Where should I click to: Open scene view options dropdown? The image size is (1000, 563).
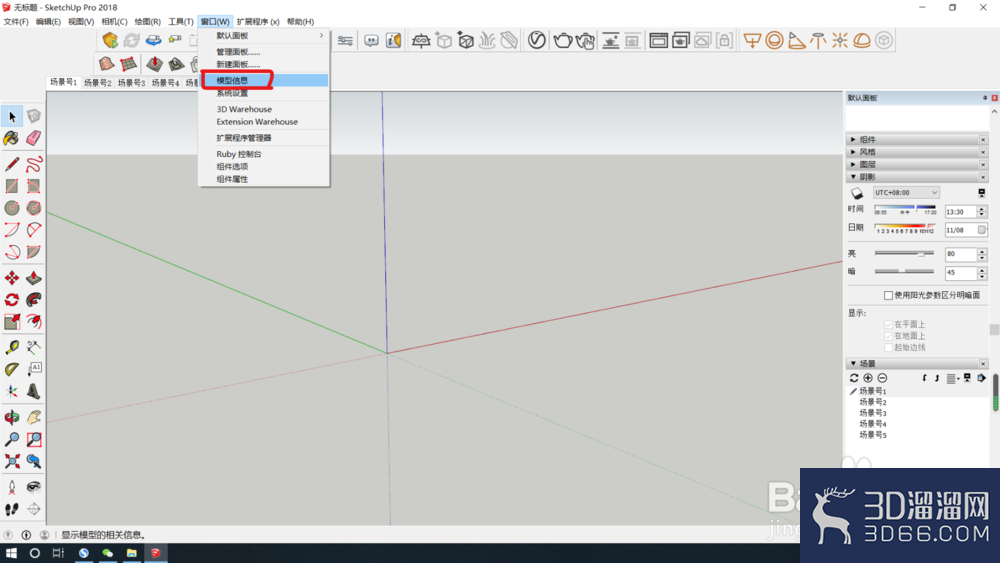tap(953, 379)
